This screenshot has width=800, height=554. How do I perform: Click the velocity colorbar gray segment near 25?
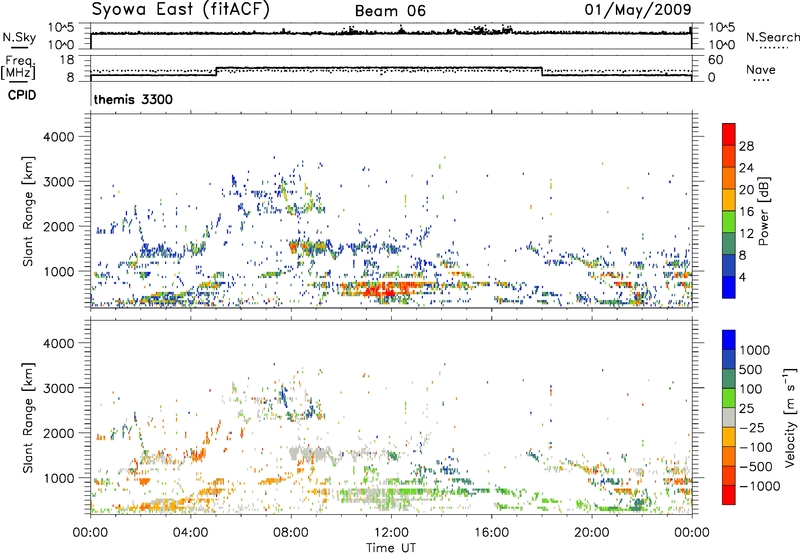(729, 418)
